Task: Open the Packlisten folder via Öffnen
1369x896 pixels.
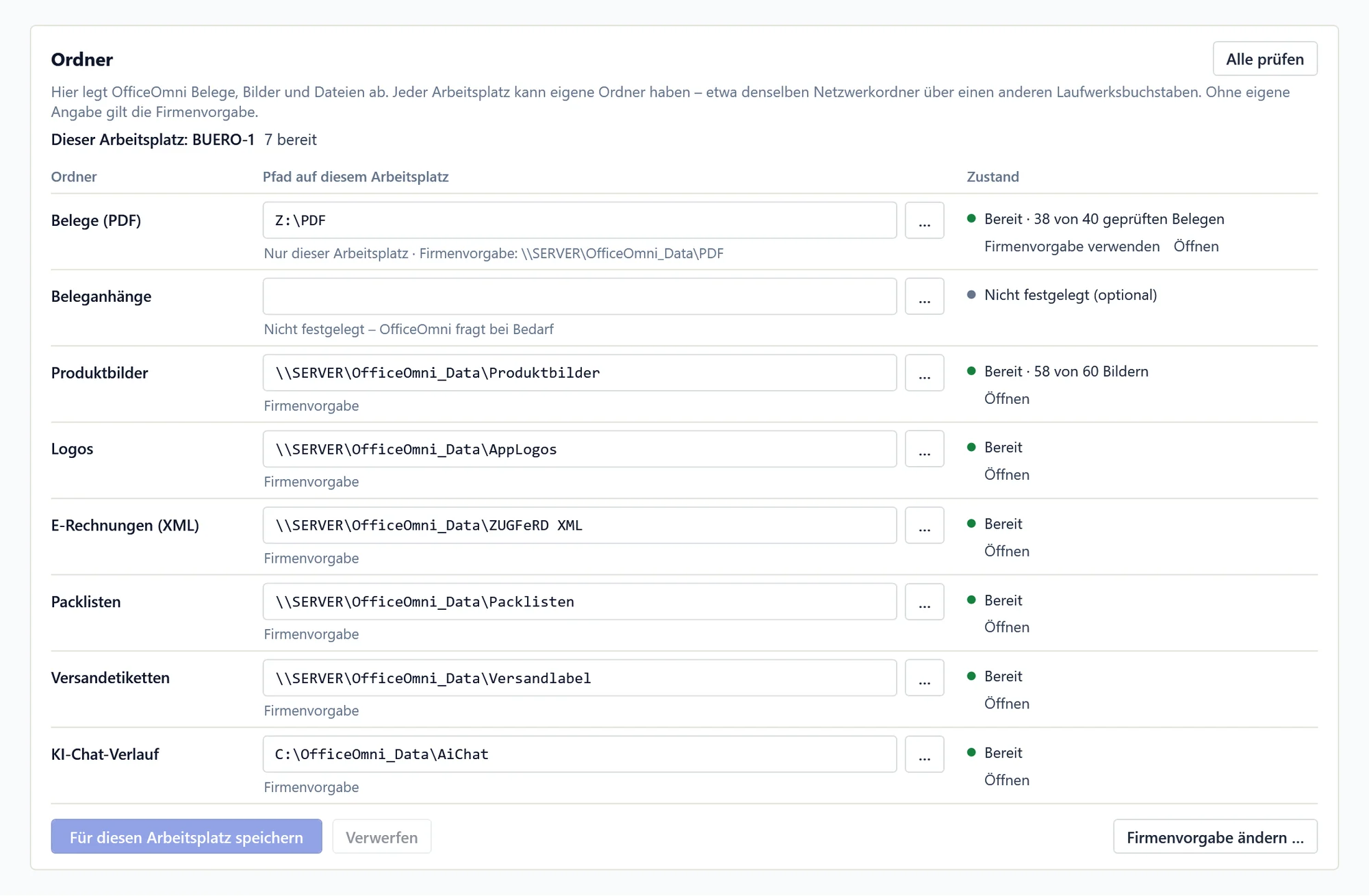Action: click(1006, 627)
